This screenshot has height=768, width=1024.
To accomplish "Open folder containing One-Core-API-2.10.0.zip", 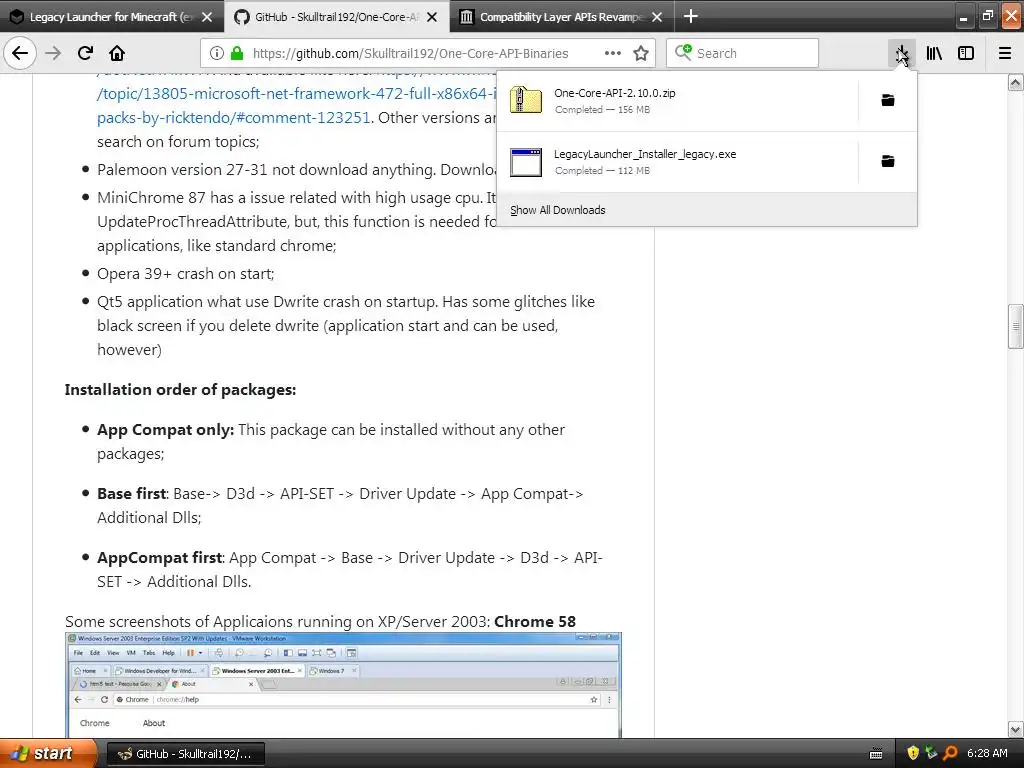I will [888, 100].
